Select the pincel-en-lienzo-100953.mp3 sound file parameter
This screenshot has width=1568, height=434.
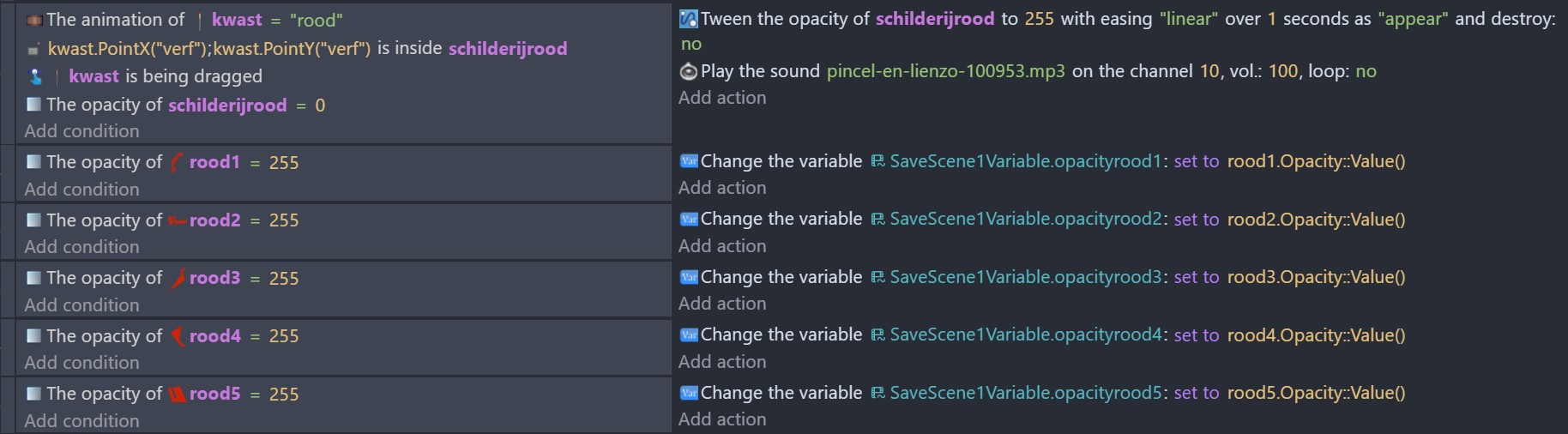[945, 71]
